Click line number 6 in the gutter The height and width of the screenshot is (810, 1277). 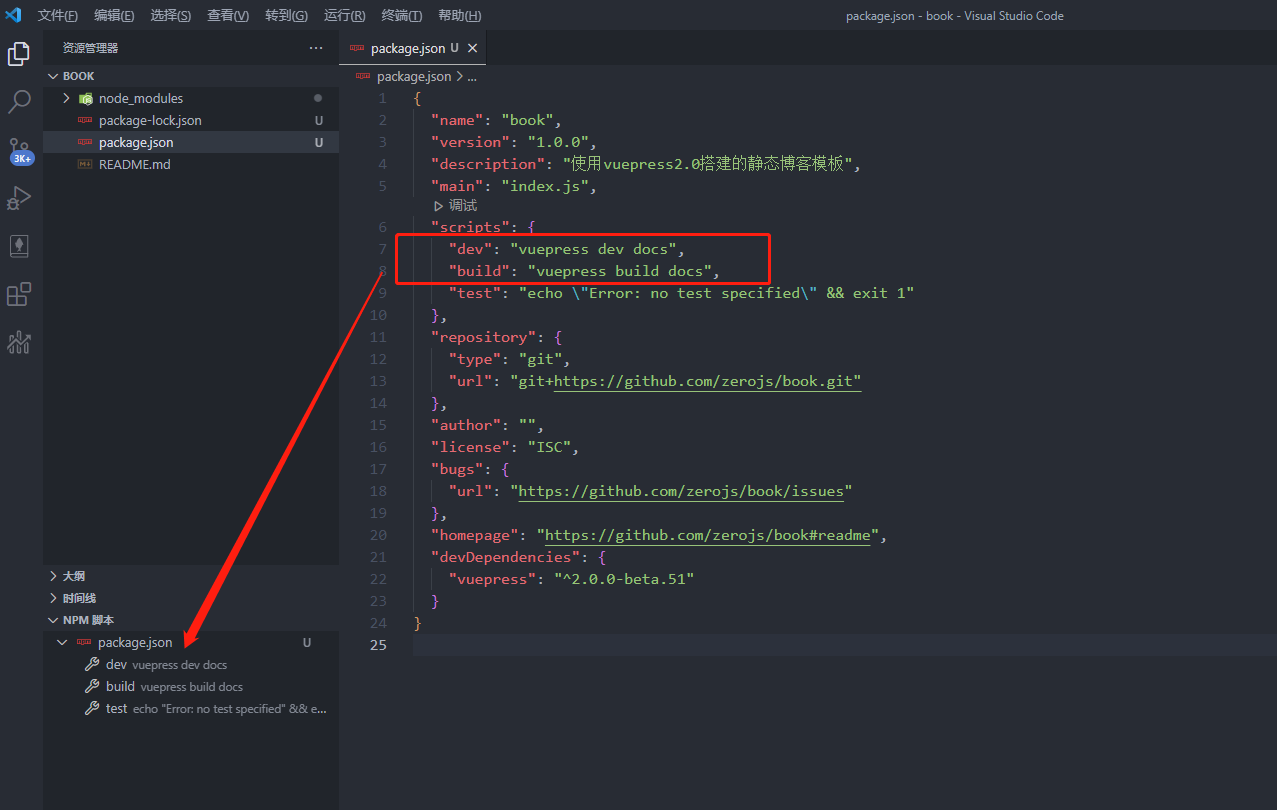382,228
